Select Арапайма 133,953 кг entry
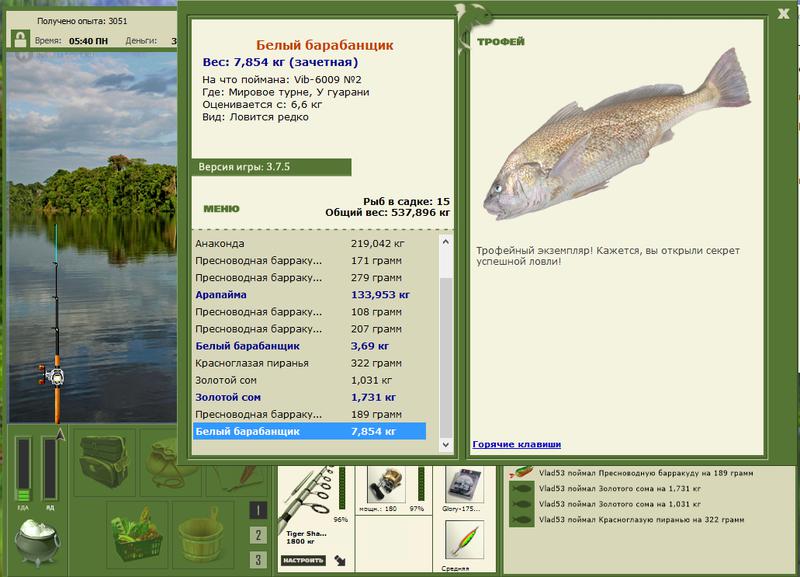Image resolution: width=800 pixels, height=577 pixels. (309, 294)
